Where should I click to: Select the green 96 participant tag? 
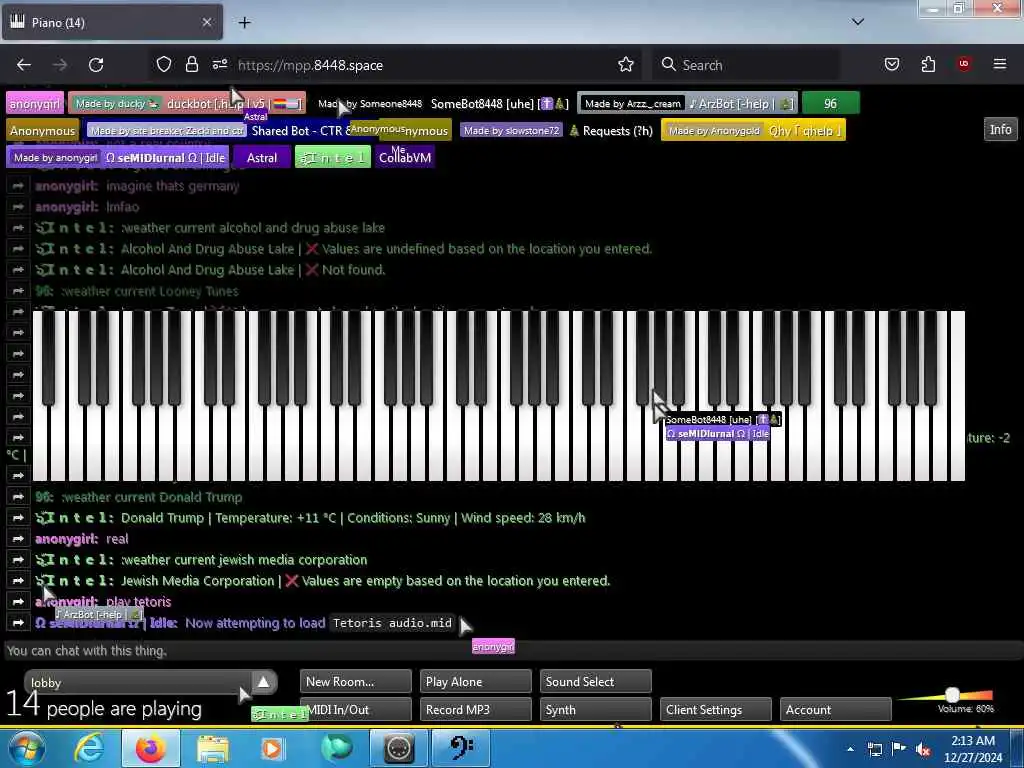830,103
